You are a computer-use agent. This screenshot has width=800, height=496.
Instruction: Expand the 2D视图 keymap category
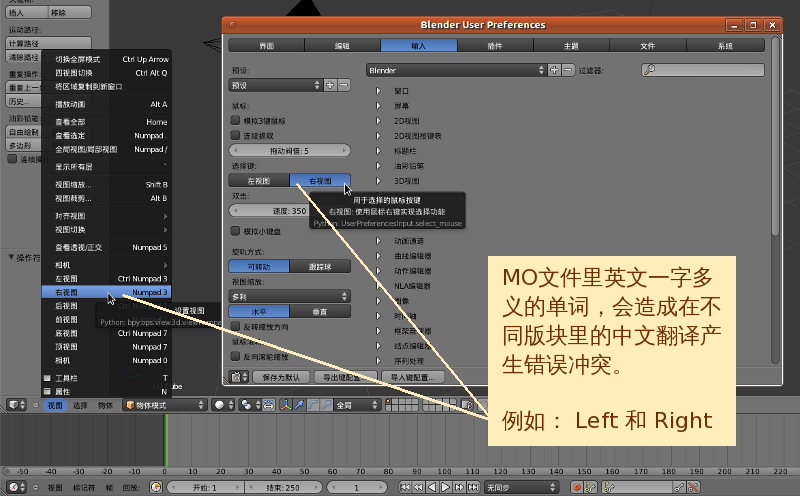(378, 121)
